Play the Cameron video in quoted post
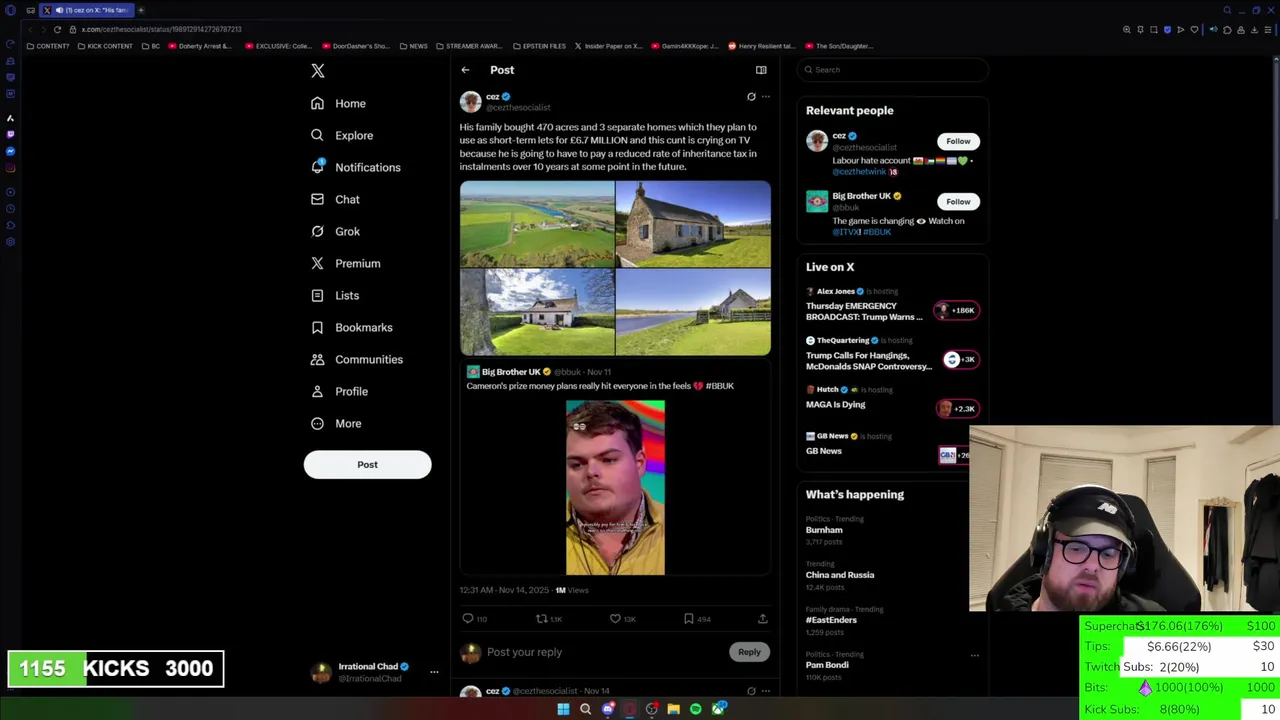The image size is (1280, 720). click(x=615, y=488)
